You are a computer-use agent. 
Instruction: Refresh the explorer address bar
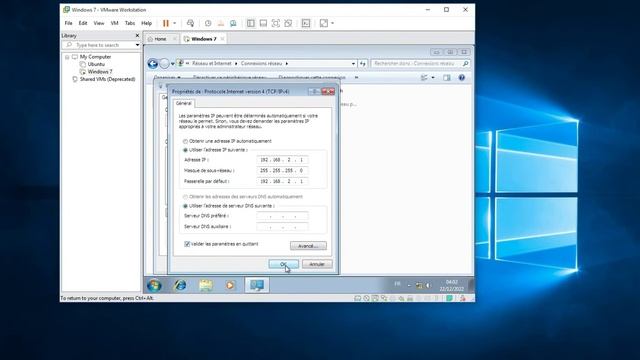[363, 64]
